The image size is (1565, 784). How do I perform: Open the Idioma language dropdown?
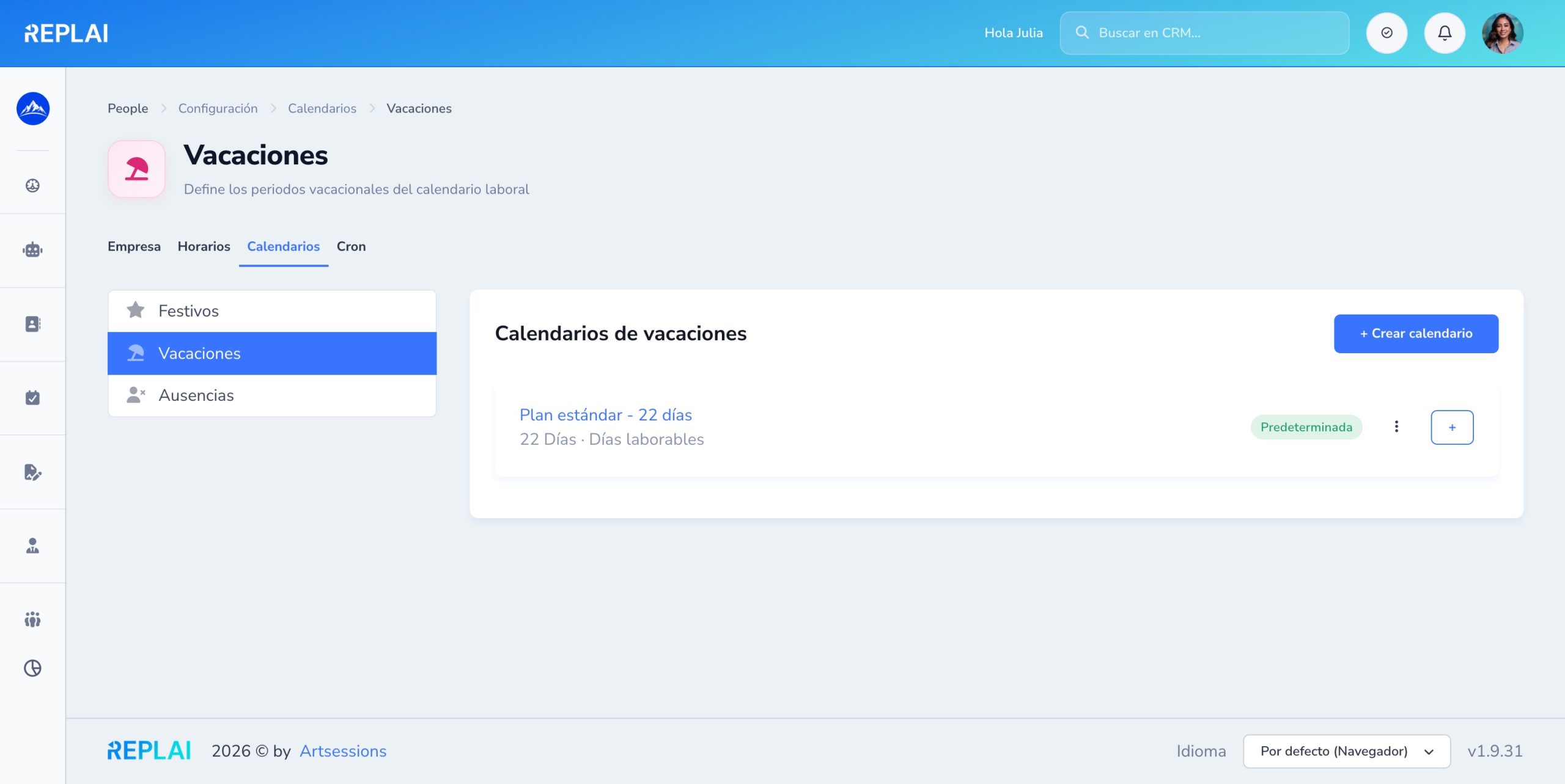(1347, 751)
